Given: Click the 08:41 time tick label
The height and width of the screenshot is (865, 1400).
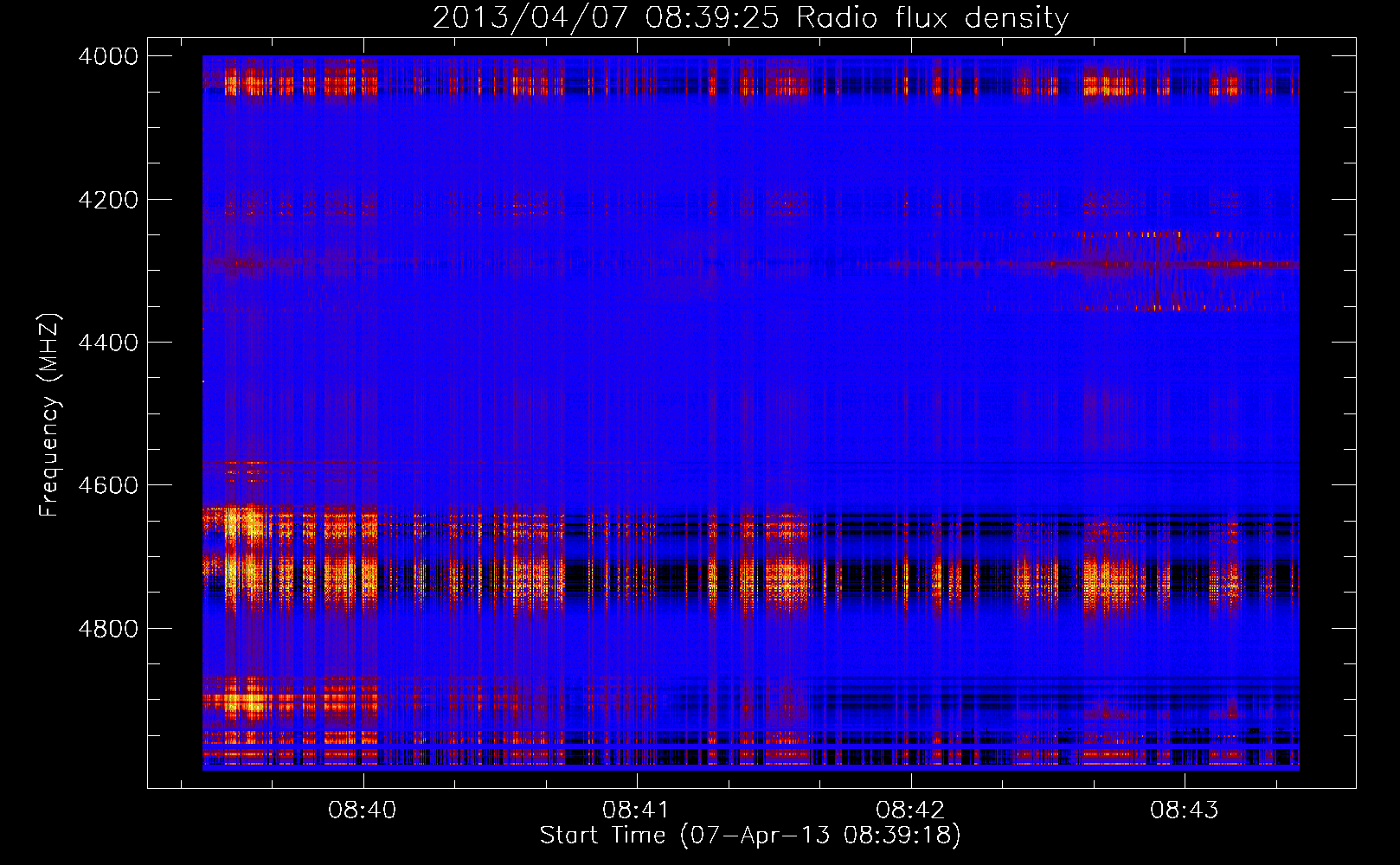Looking at the screenshot, I should click(x=636, y=810).
